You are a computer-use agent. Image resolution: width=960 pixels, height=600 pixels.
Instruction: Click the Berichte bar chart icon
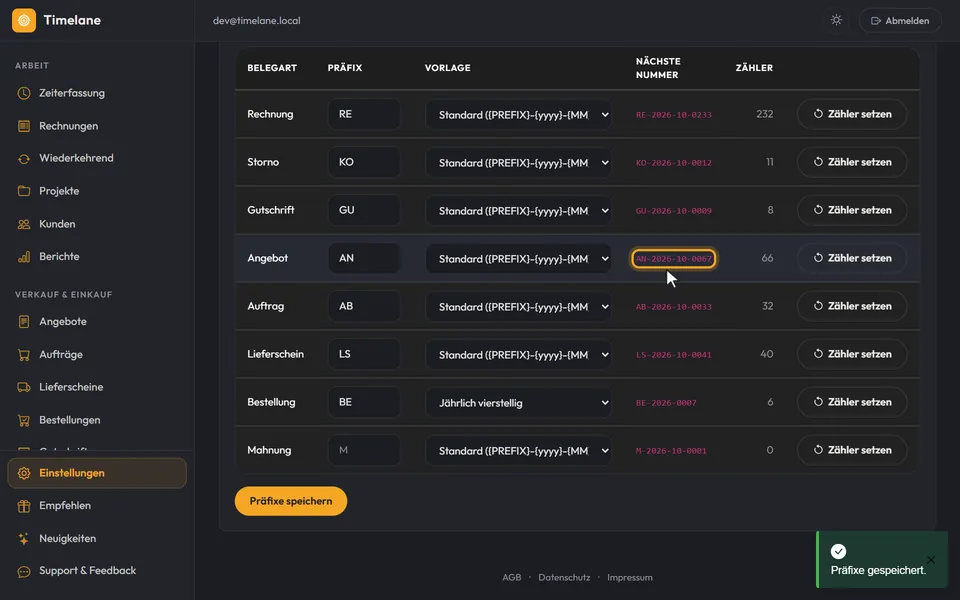point(24,257)
